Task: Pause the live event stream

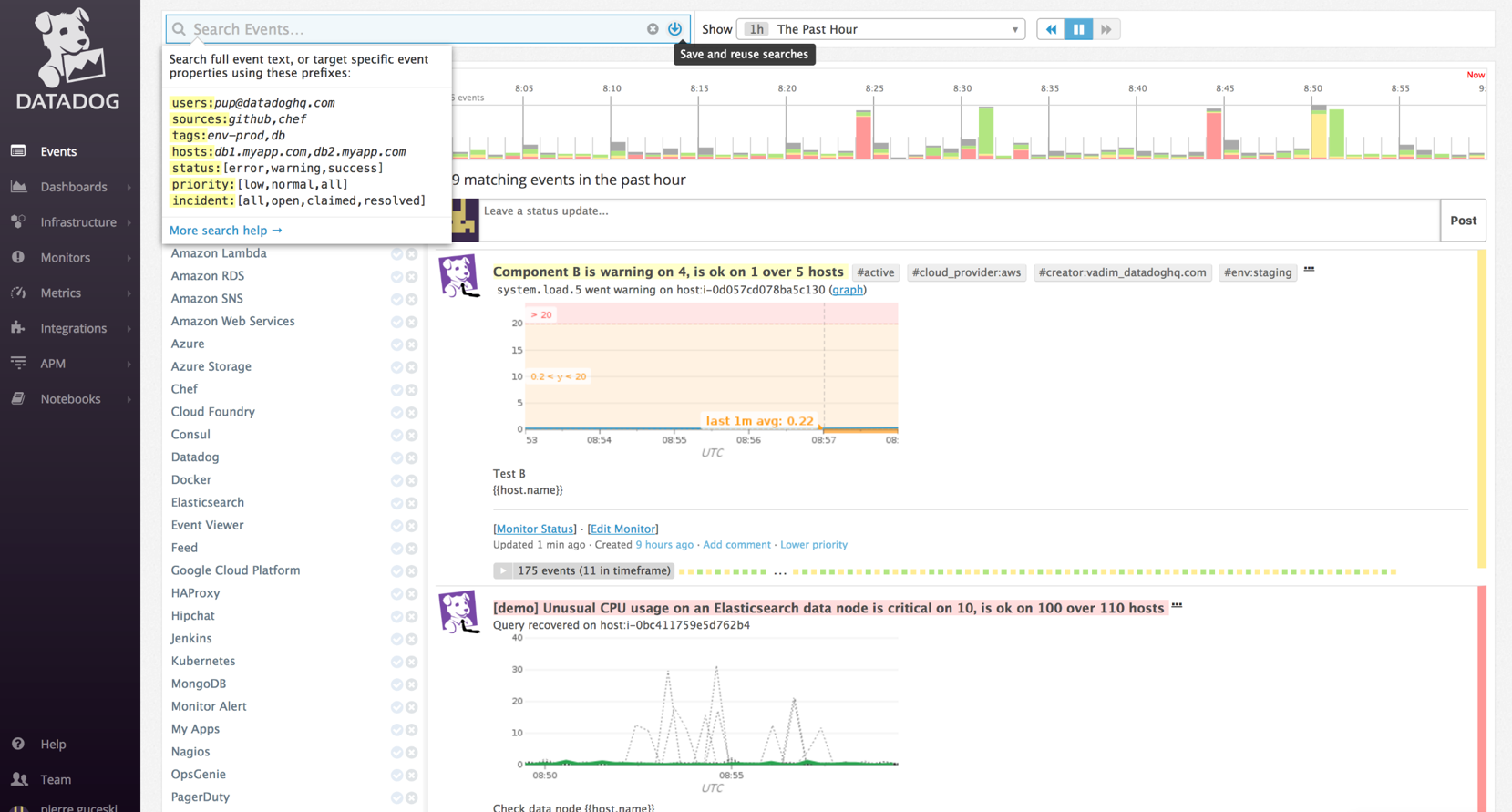Action: (x=1078, y=29)
